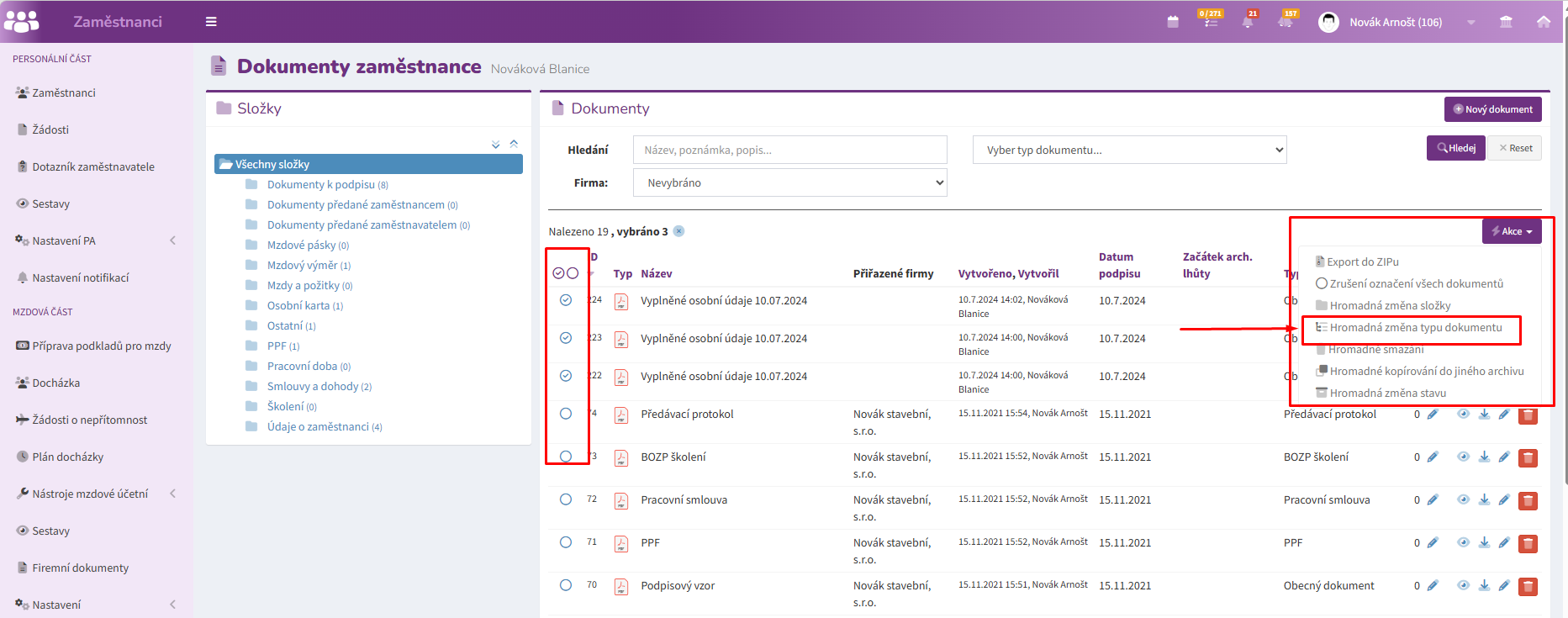Viewport: 1568px width, 618px height.
Task: Open the calendar icon in top bar
Action: point(1173,22)
